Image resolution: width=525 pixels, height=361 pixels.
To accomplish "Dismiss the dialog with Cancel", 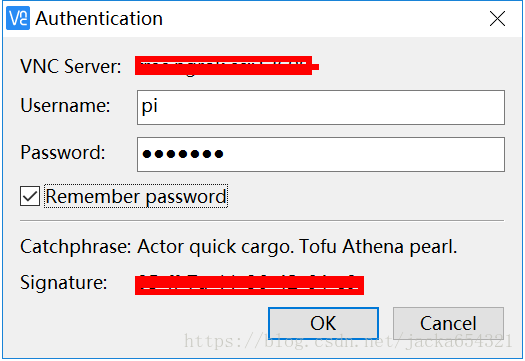I will click(x=448, y=323).
